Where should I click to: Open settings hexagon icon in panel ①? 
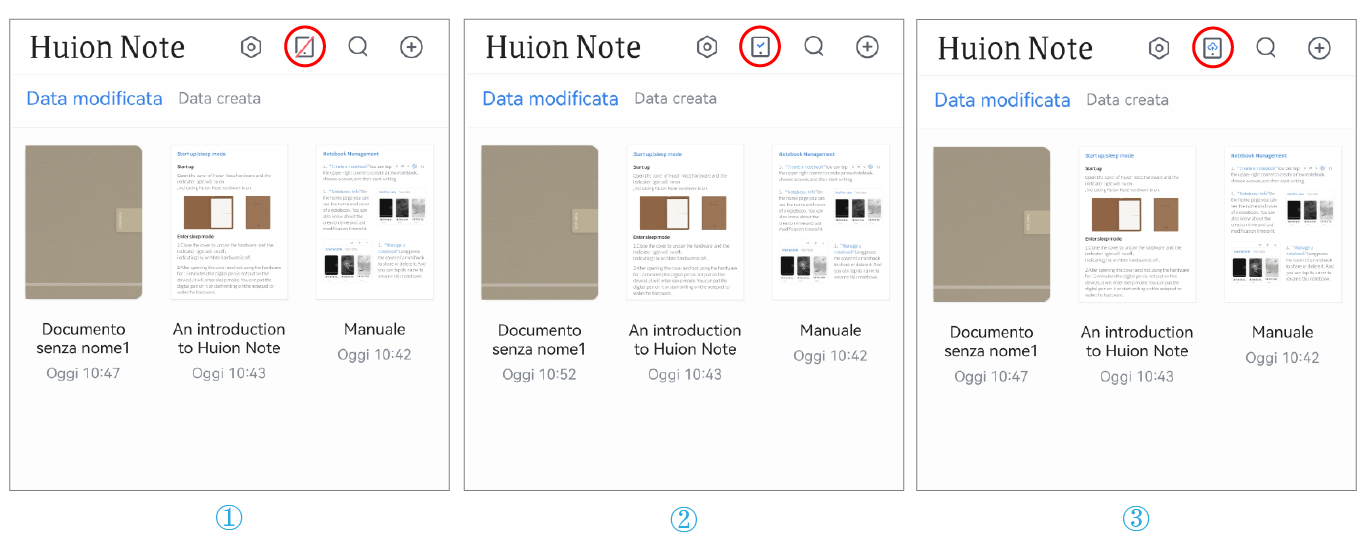[x=251, y=47]
